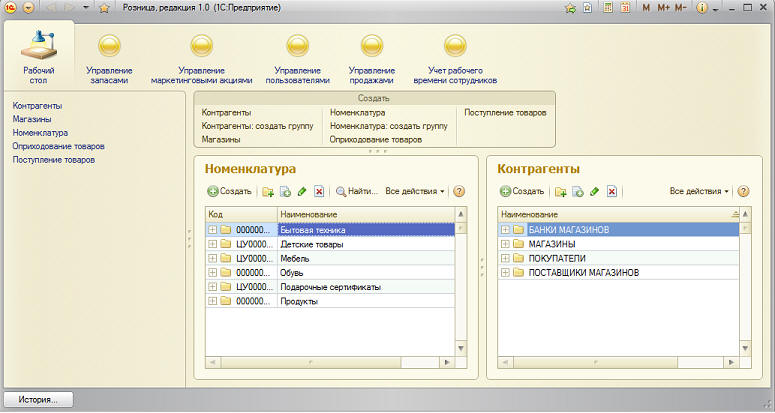Open Номенклатура in the left navigation panel

click(x=41, y=133)
